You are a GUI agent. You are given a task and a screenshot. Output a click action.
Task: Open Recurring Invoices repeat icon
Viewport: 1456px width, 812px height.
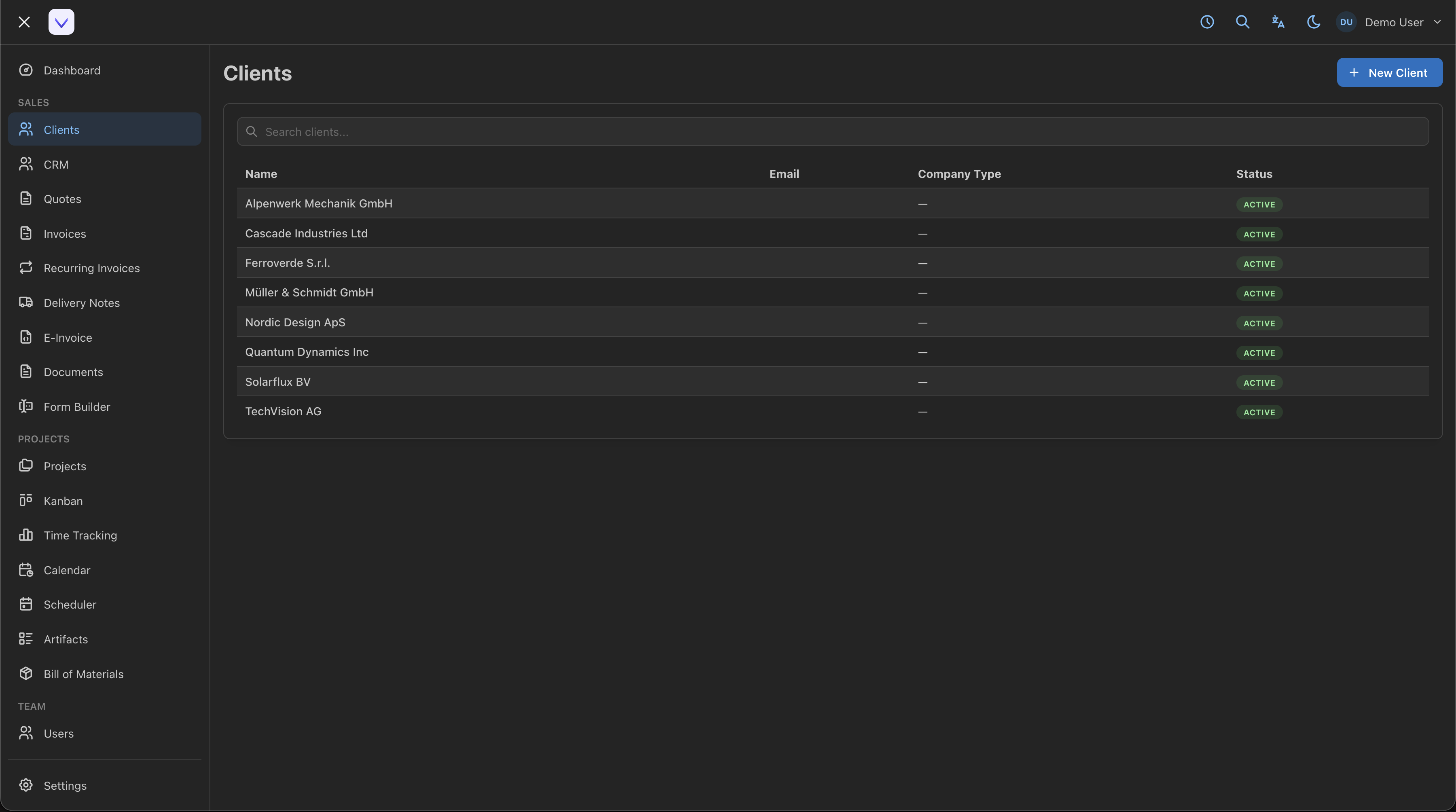[x=26, y=268]
